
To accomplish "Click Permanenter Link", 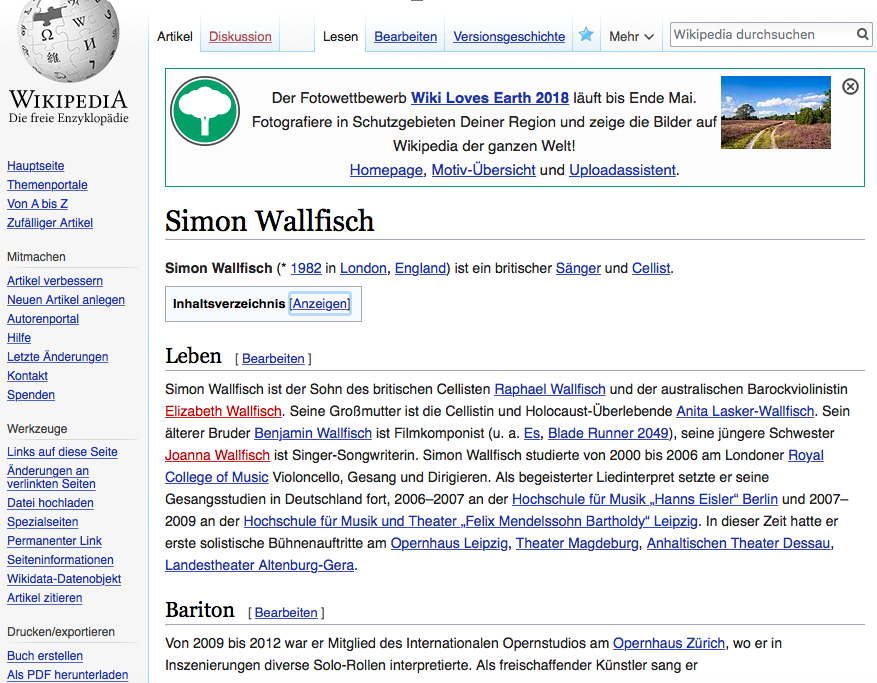I will pyautogui.click(x=54, y=541).
